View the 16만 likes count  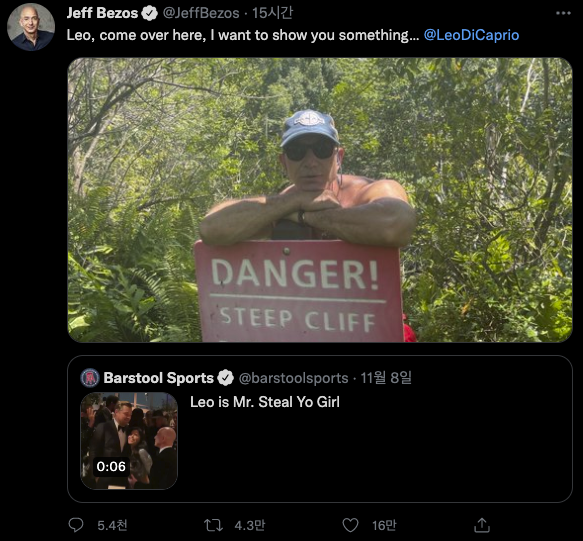[384, 525]
